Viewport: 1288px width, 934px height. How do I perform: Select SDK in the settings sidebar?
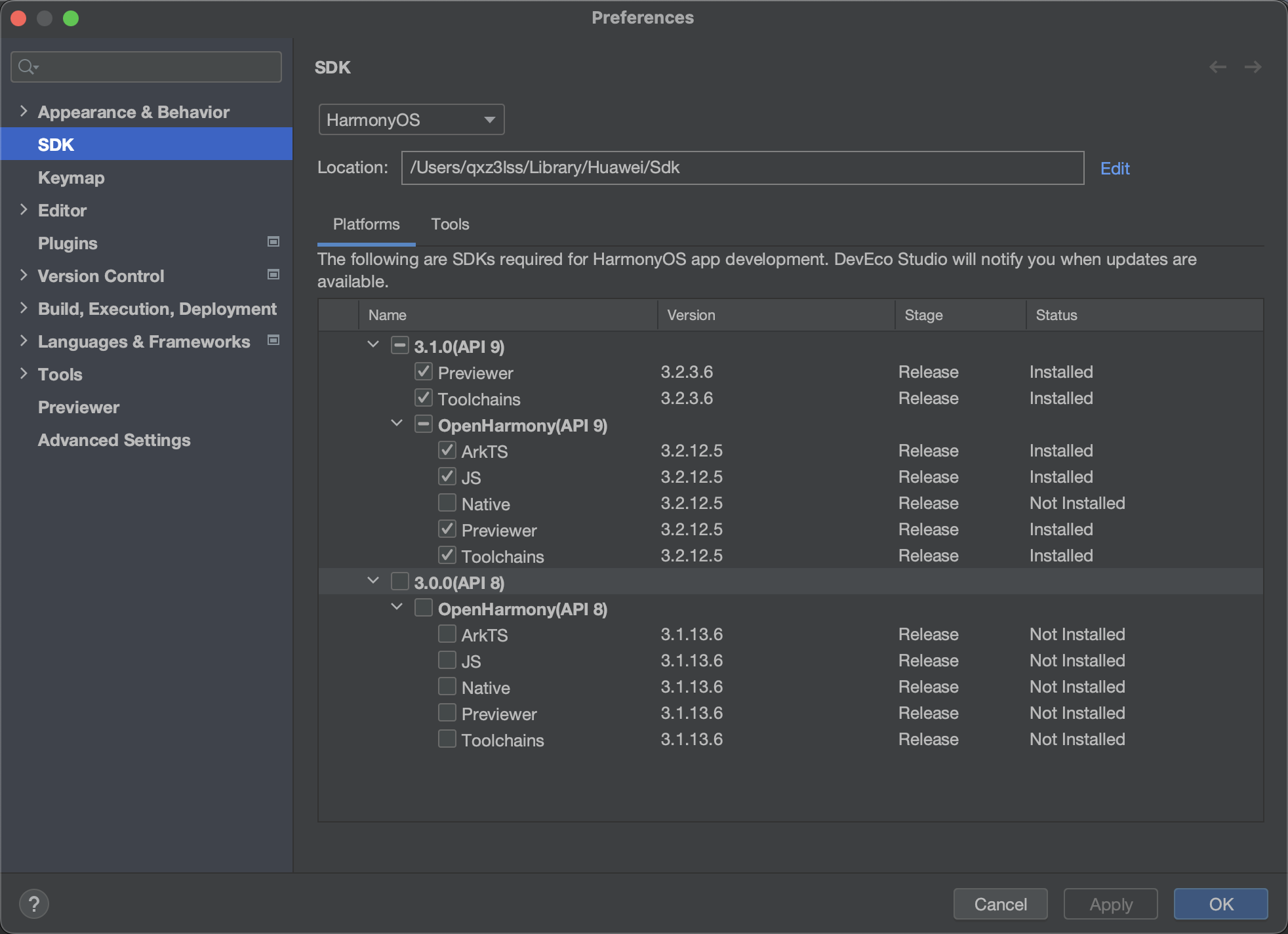tap(146, 144)
